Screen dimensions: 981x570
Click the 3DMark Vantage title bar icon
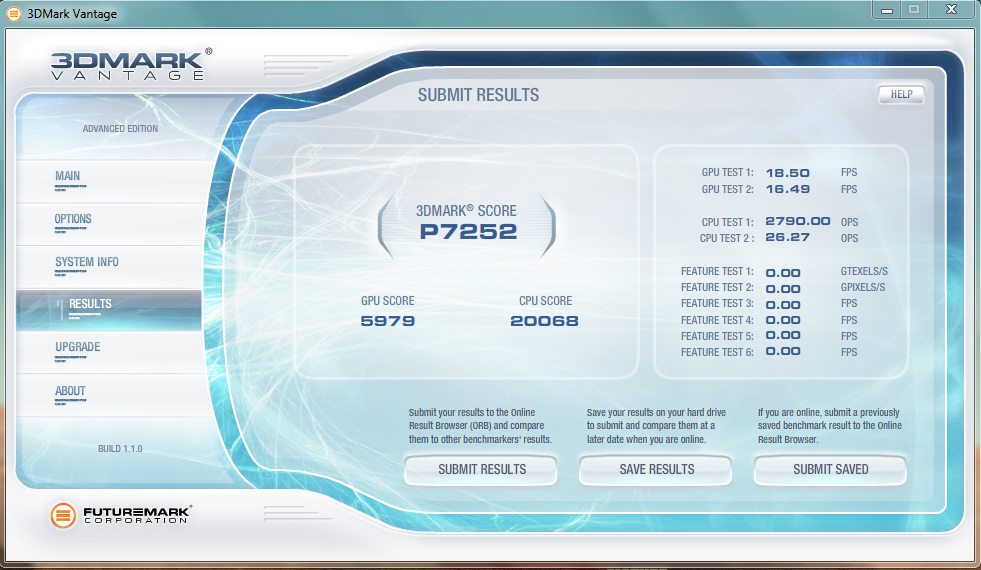(x=13, y=13)
